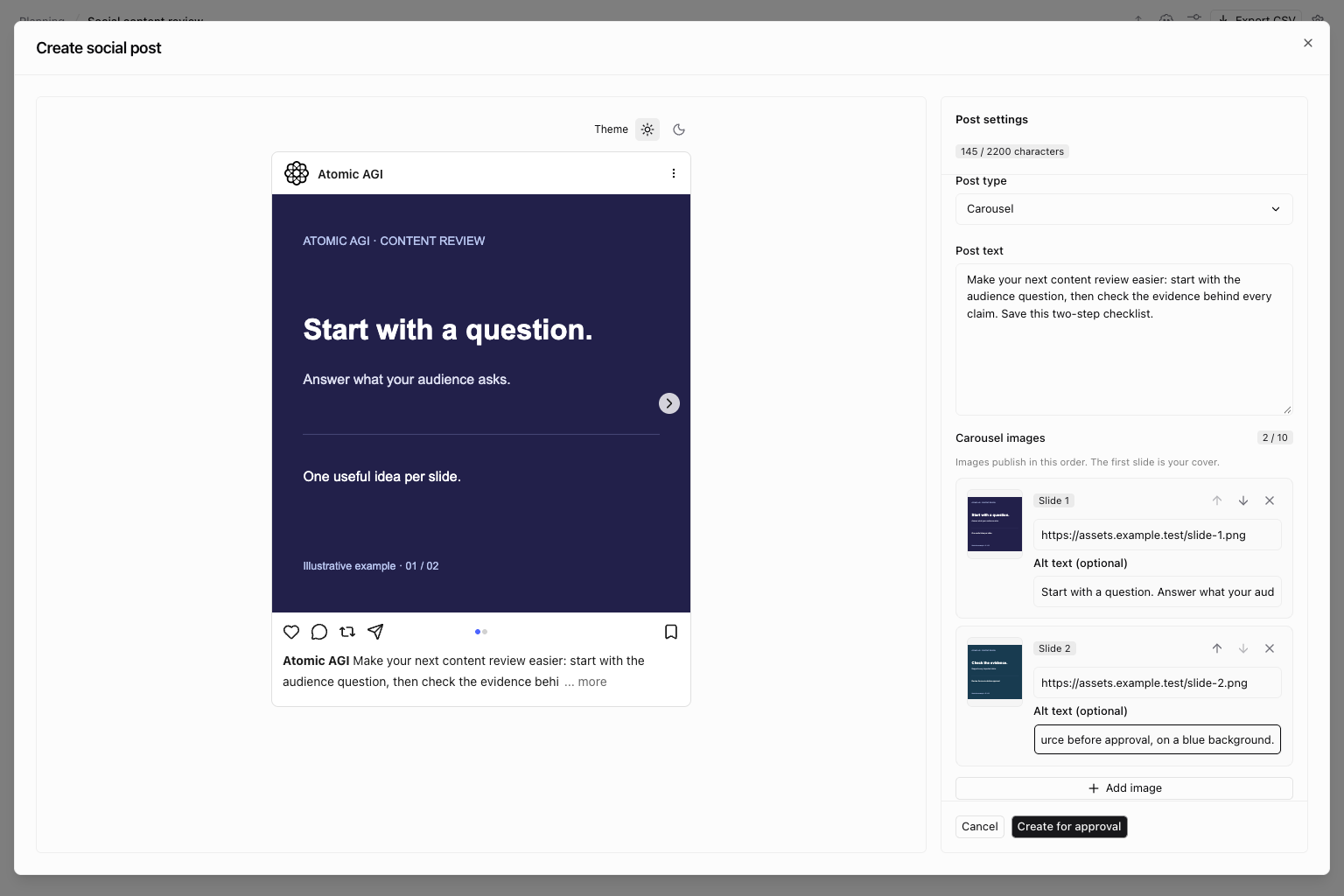
Task: Click the Slide 1 label badge
Action: click(x=1054, y=500)
